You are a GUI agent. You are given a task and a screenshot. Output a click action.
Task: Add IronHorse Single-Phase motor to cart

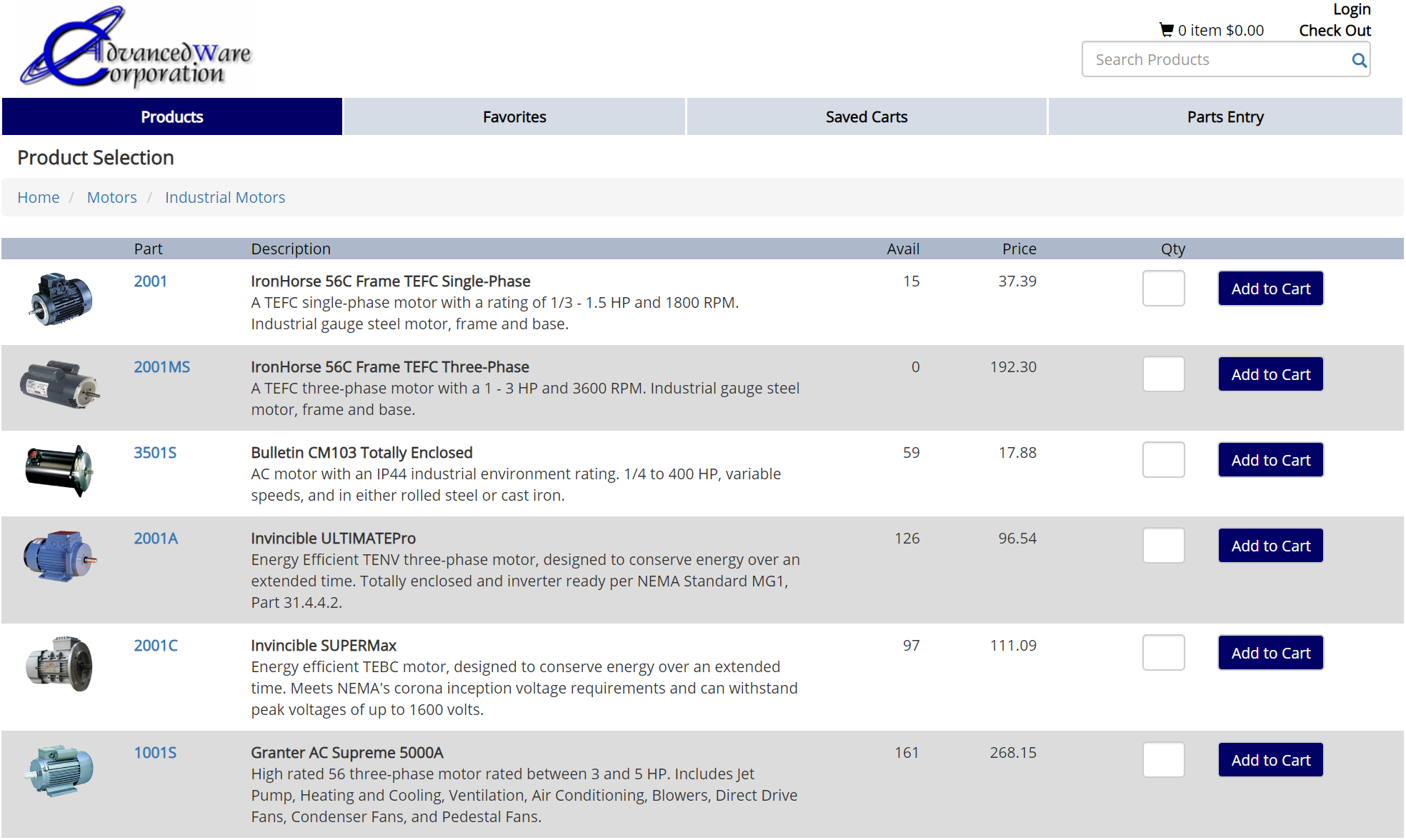[1271, 289]
